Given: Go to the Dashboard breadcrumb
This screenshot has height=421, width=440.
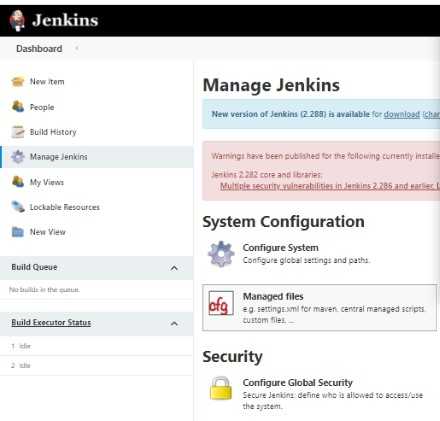Looking at the screenshot, I should pyautogui.click(x=39, y=49).
